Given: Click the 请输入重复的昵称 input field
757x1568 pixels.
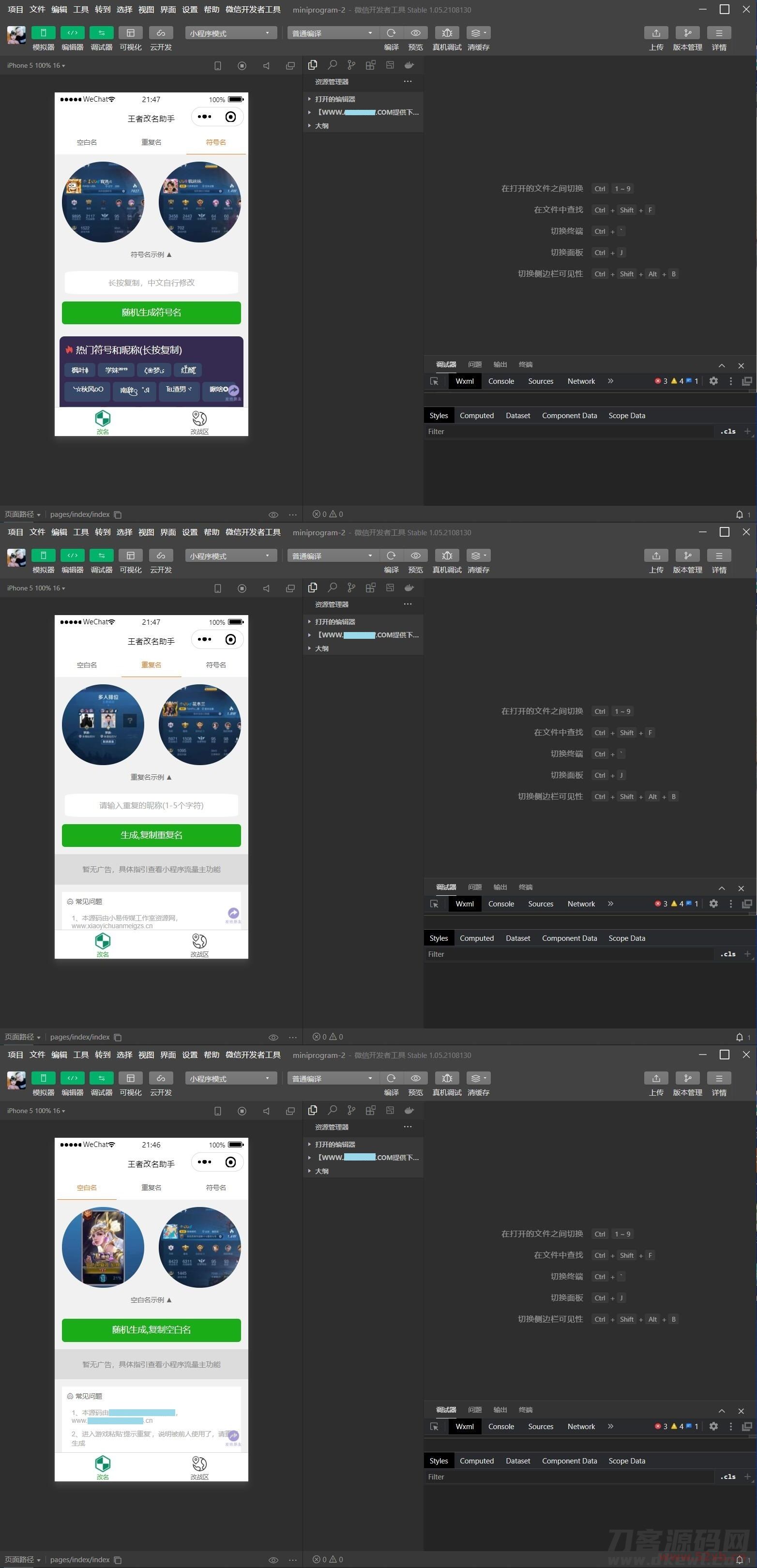Looking at the screenshot, I should (x=151, y=805).
